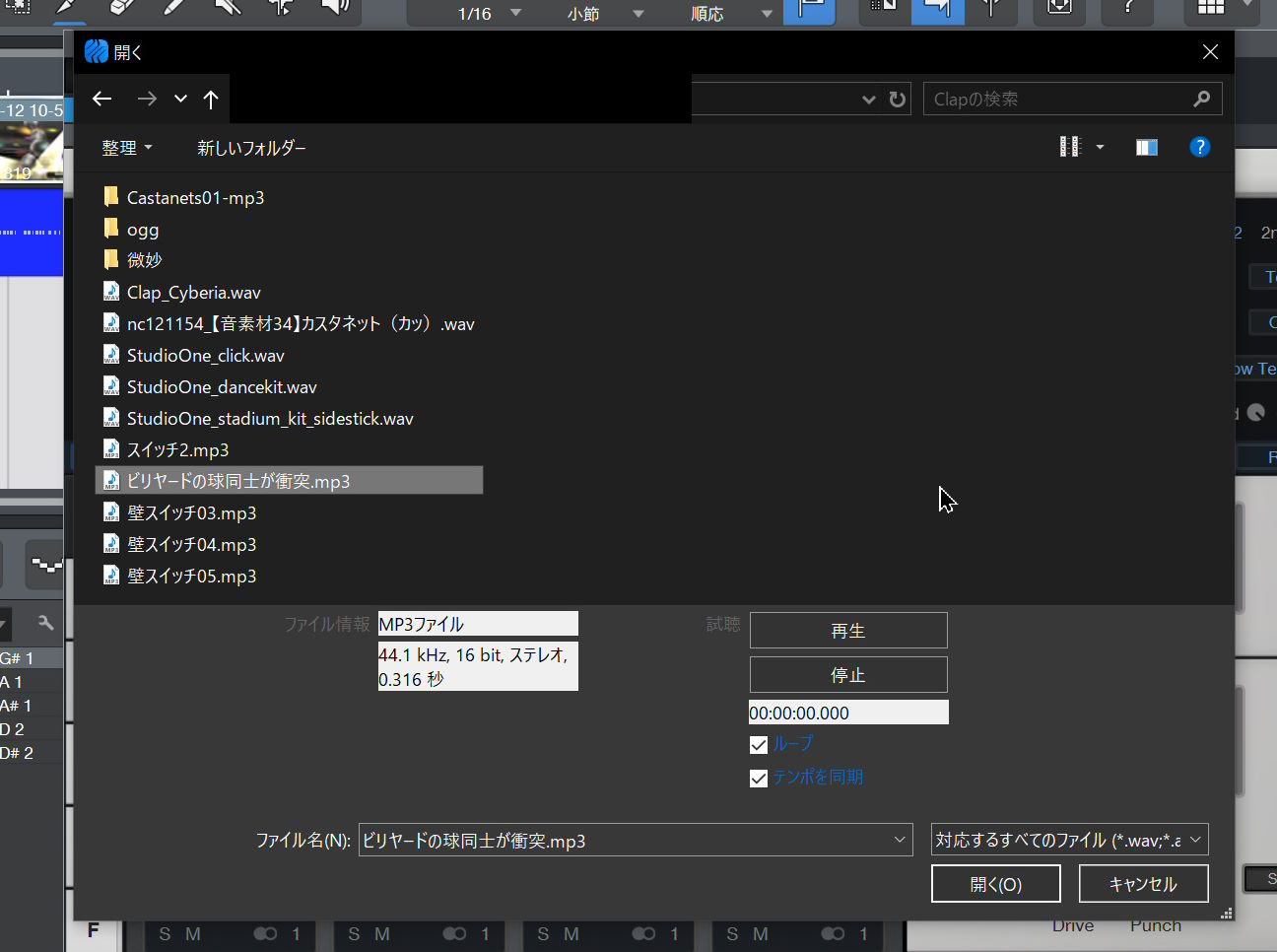The width and height of the screenshot is (1277, 952).
Task: Toggle the テンポを同期 checkbox
Action: point(759,779)
